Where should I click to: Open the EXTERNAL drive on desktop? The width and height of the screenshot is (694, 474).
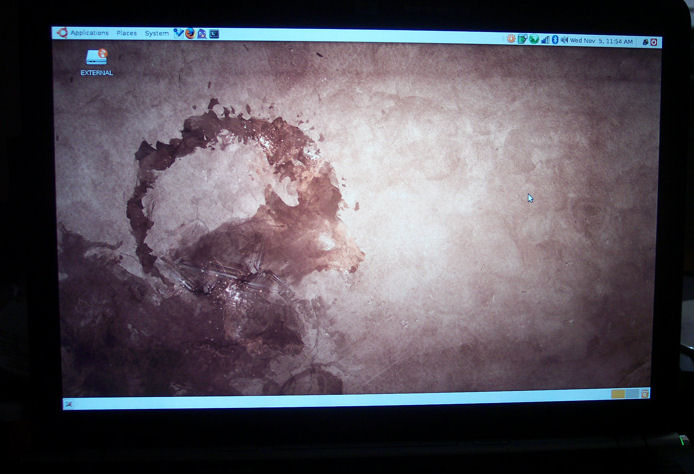click(x=96, y=62)
